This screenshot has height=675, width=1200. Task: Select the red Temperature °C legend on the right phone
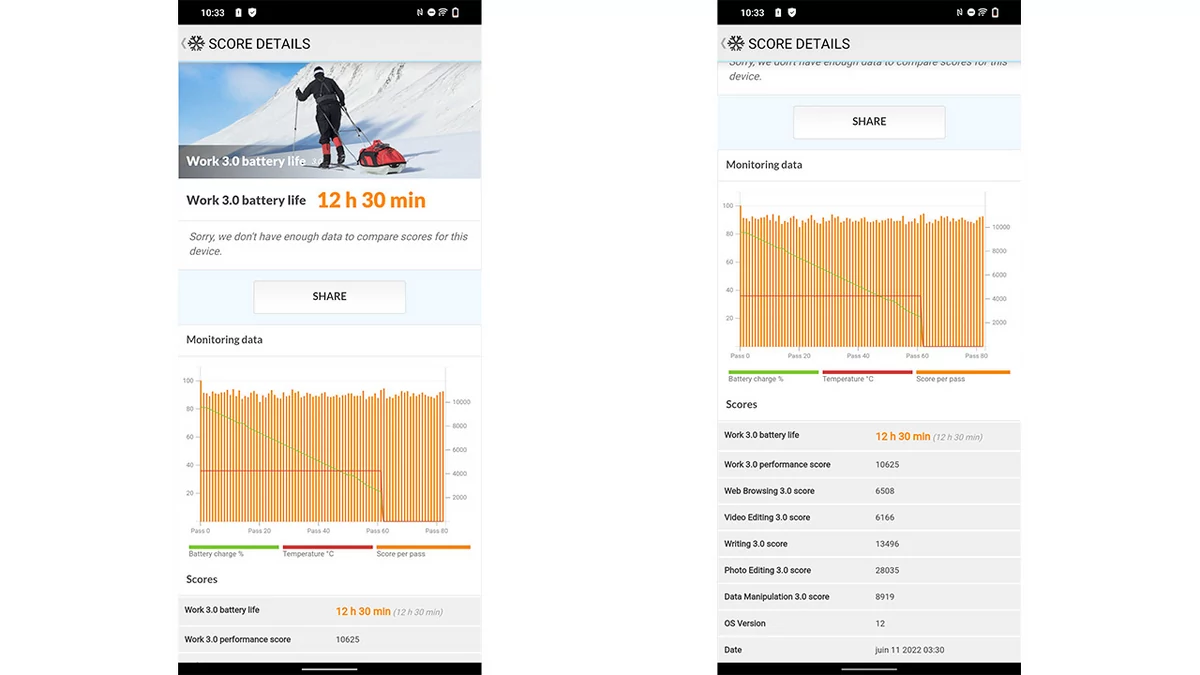[867, 376]
